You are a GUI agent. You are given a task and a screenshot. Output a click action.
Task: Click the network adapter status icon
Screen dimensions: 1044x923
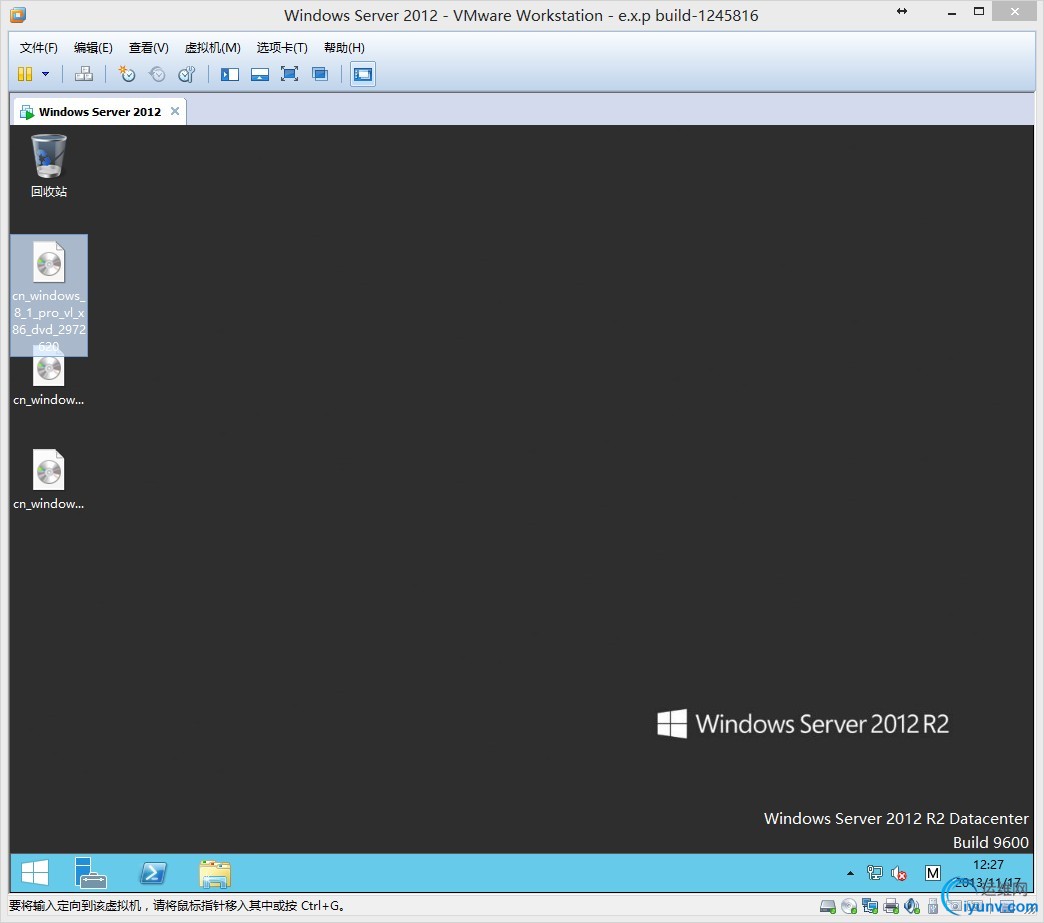(870, 906)
